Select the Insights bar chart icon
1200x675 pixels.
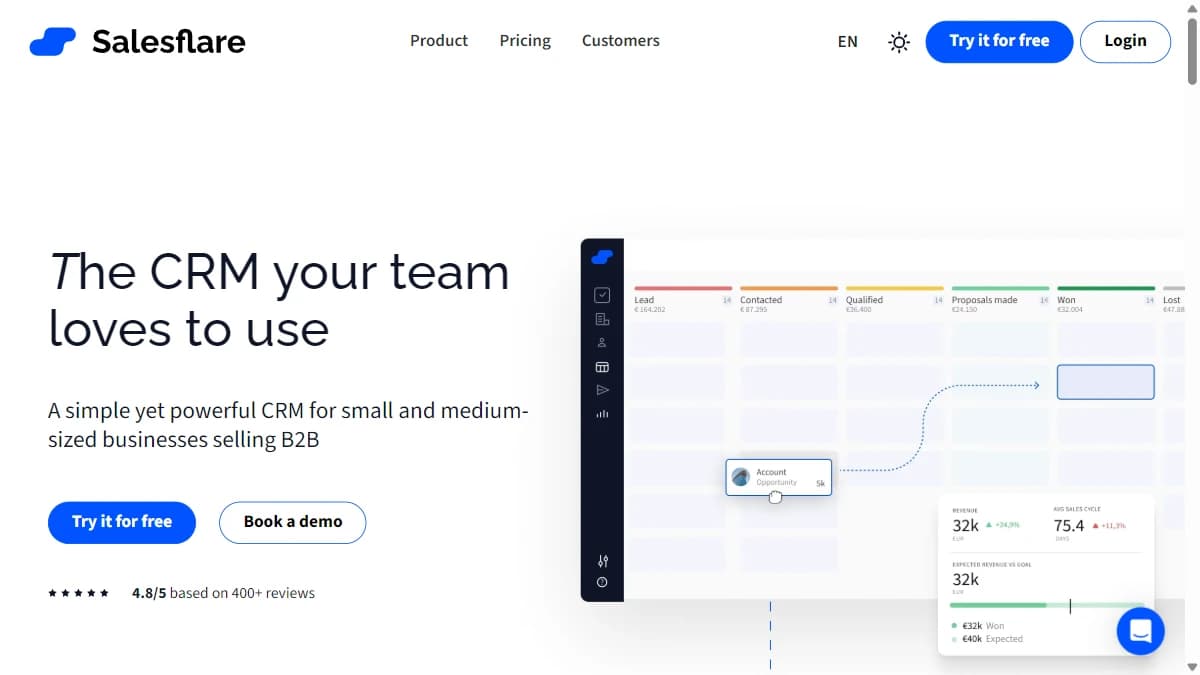(602, 413)
